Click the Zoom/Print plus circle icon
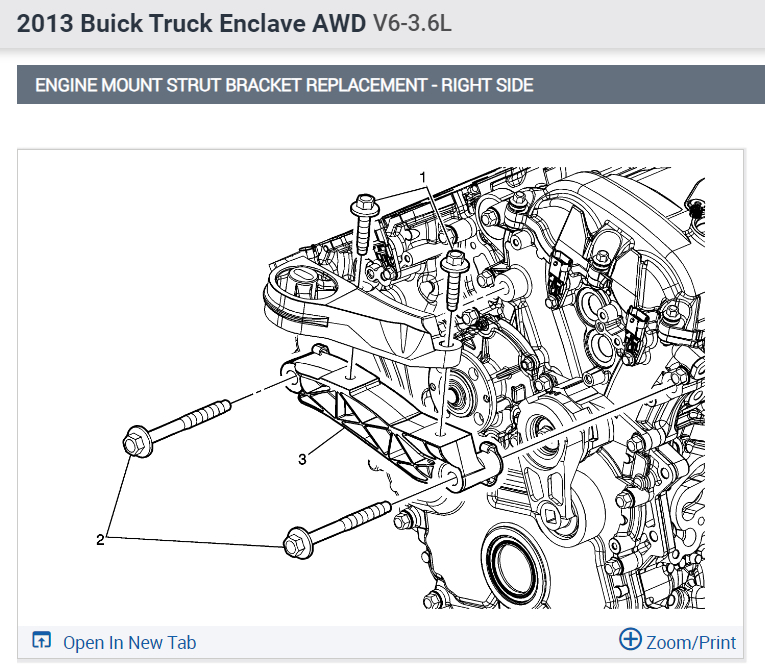The image size is (765, 670). (x=630, y=639)
